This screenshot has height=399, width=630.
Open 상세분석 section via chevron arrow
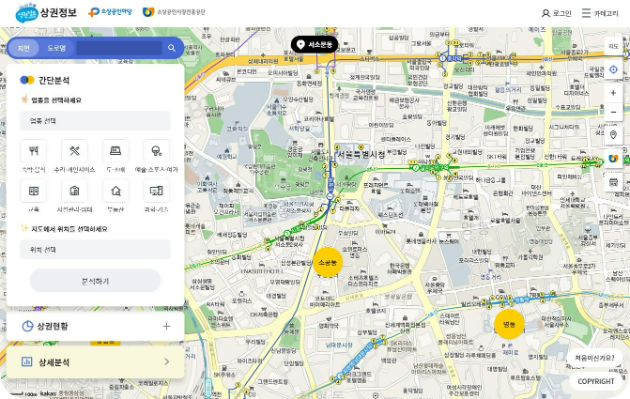tap(167, 362)
